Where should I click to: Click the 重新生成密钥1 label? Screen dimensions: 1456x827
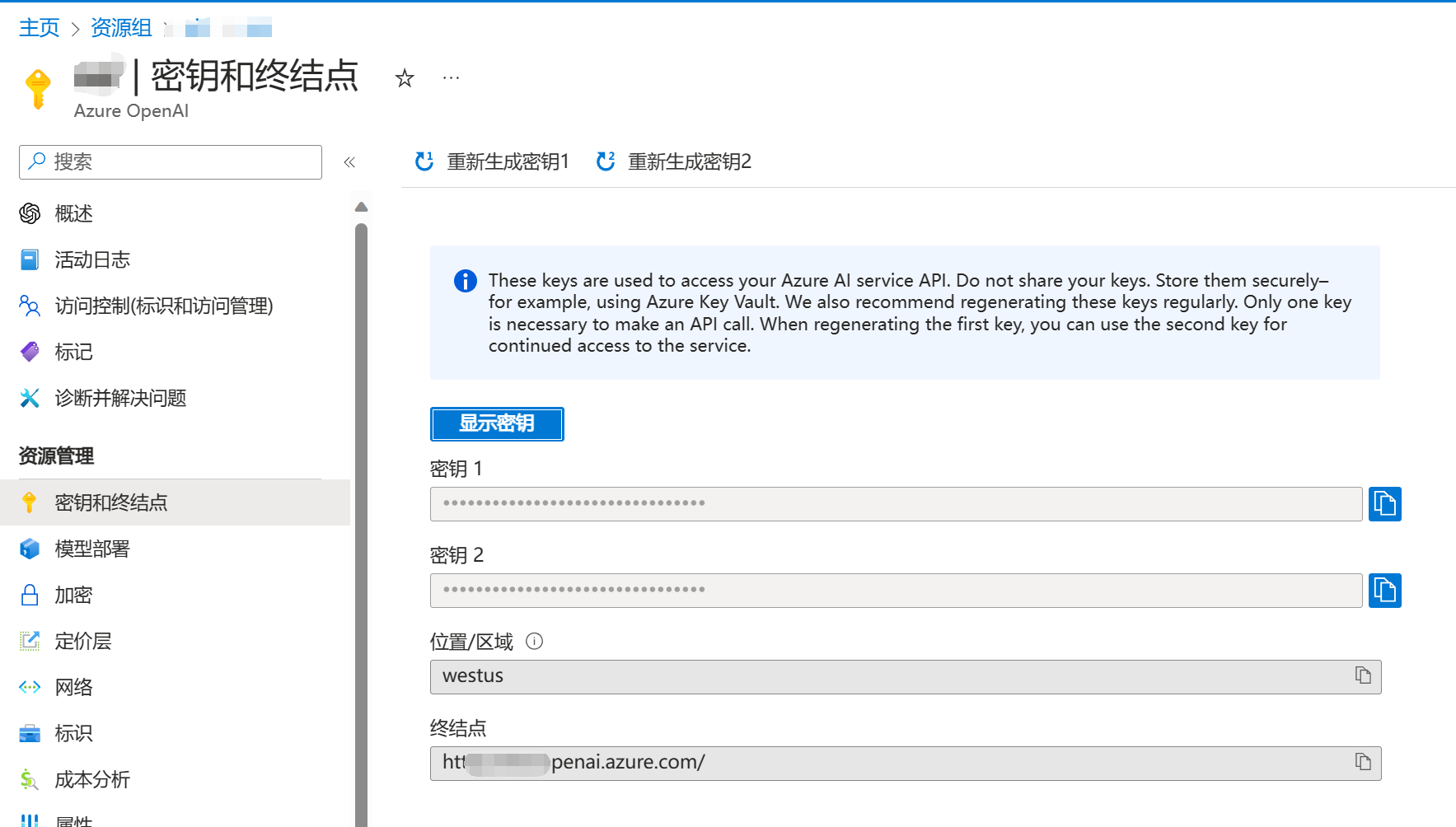(508, 161)
